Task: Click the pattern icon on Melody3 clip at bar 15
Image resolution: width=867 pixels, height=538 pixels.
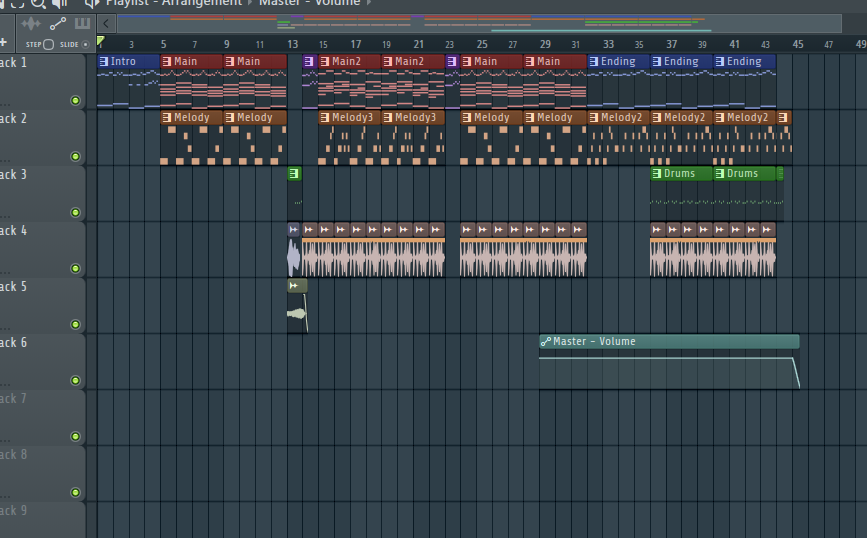Action: pyautogui.click(x=325, y=118)
